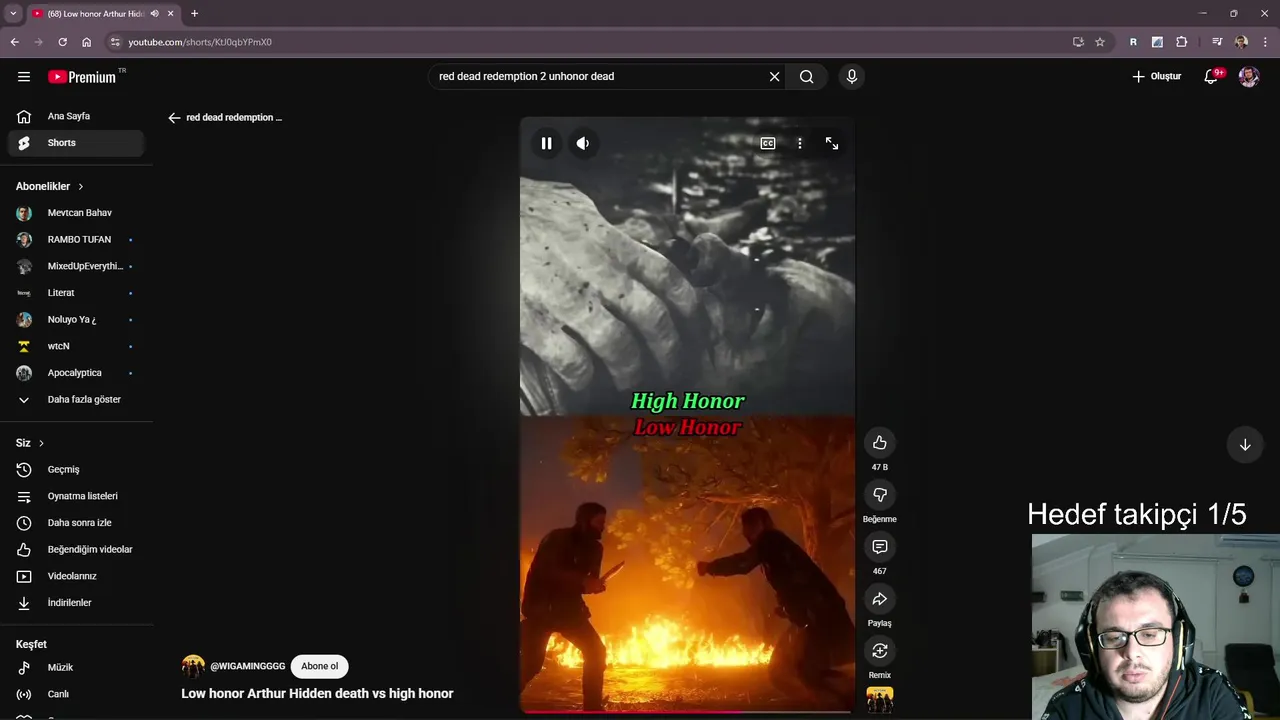View site information icon in address bar

(x=115, y=42)
